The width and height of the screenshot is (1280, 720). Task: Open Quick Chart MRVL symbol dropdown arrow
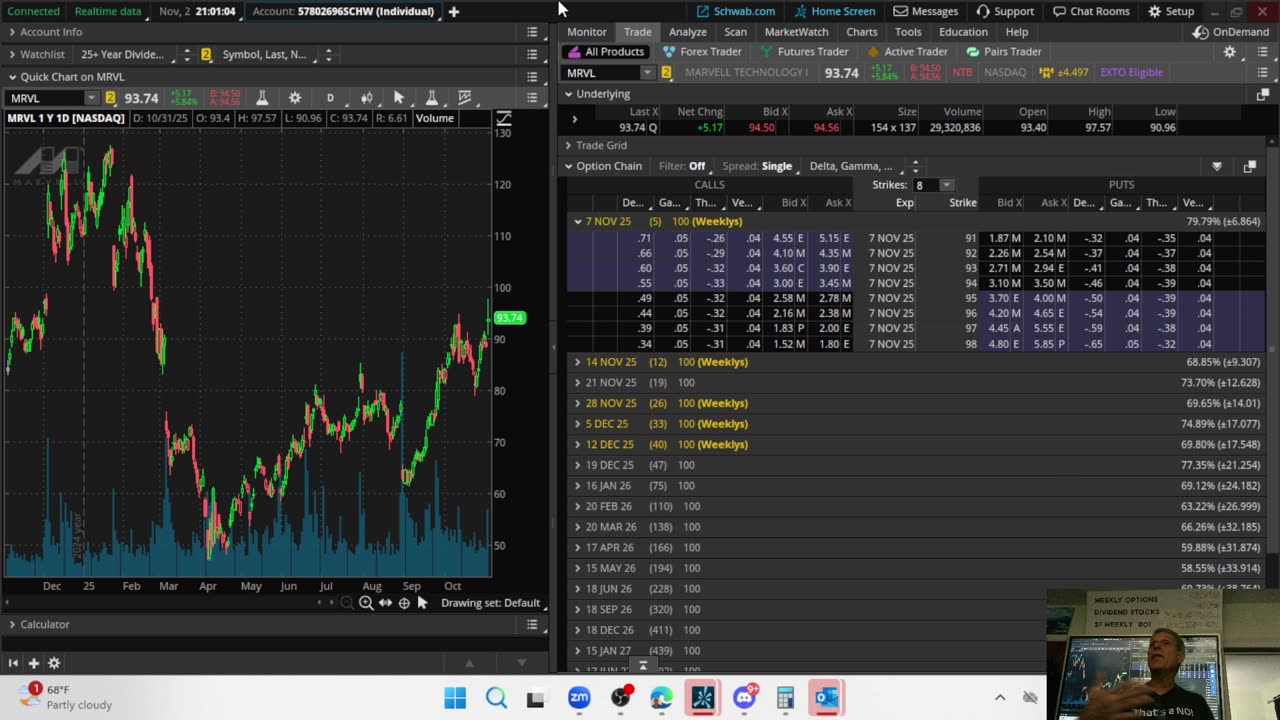click(92, 98)
